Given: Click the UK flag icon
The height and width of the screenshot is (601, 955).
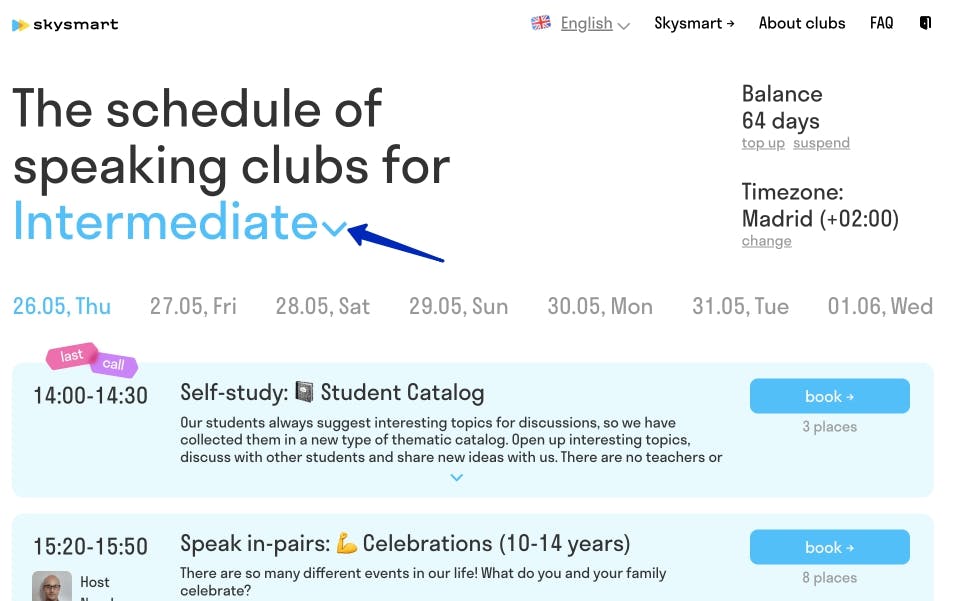Looking at the screenshot, I should [541, 23].
